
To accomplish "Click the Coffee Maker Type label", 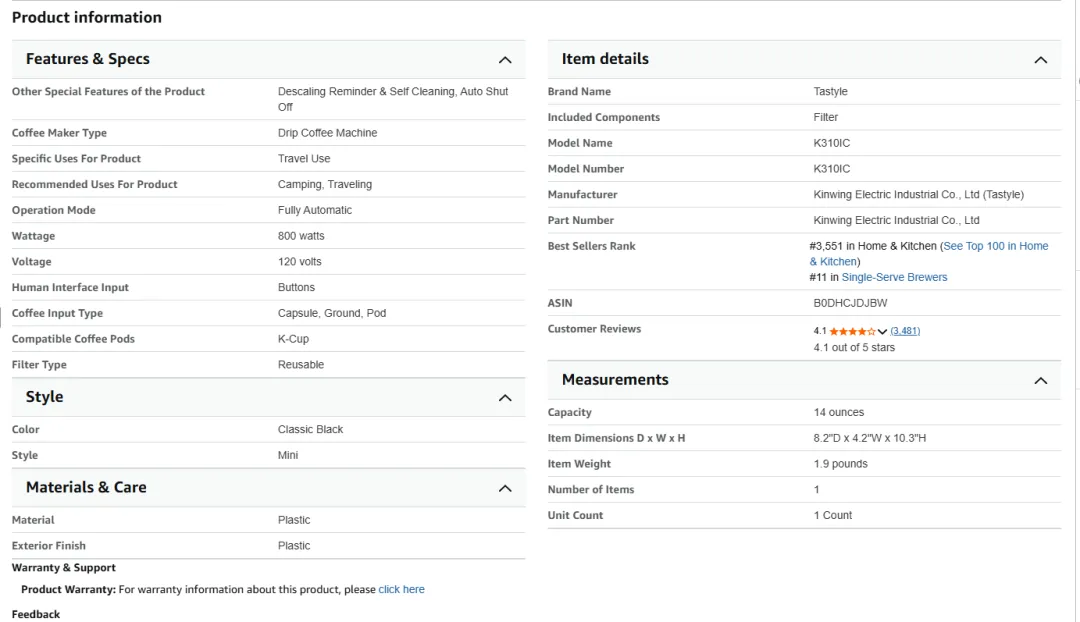I will click(x=59, y=133).
